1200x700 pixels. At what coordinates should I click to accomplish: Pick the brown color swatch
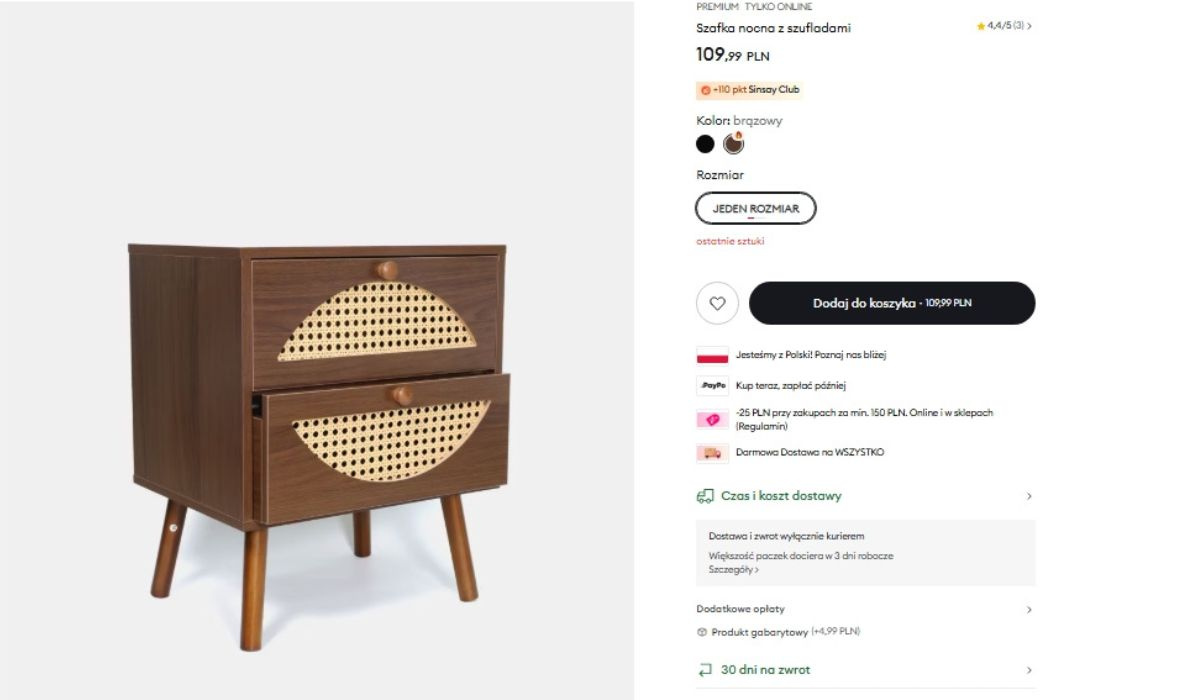coord(734,144)
